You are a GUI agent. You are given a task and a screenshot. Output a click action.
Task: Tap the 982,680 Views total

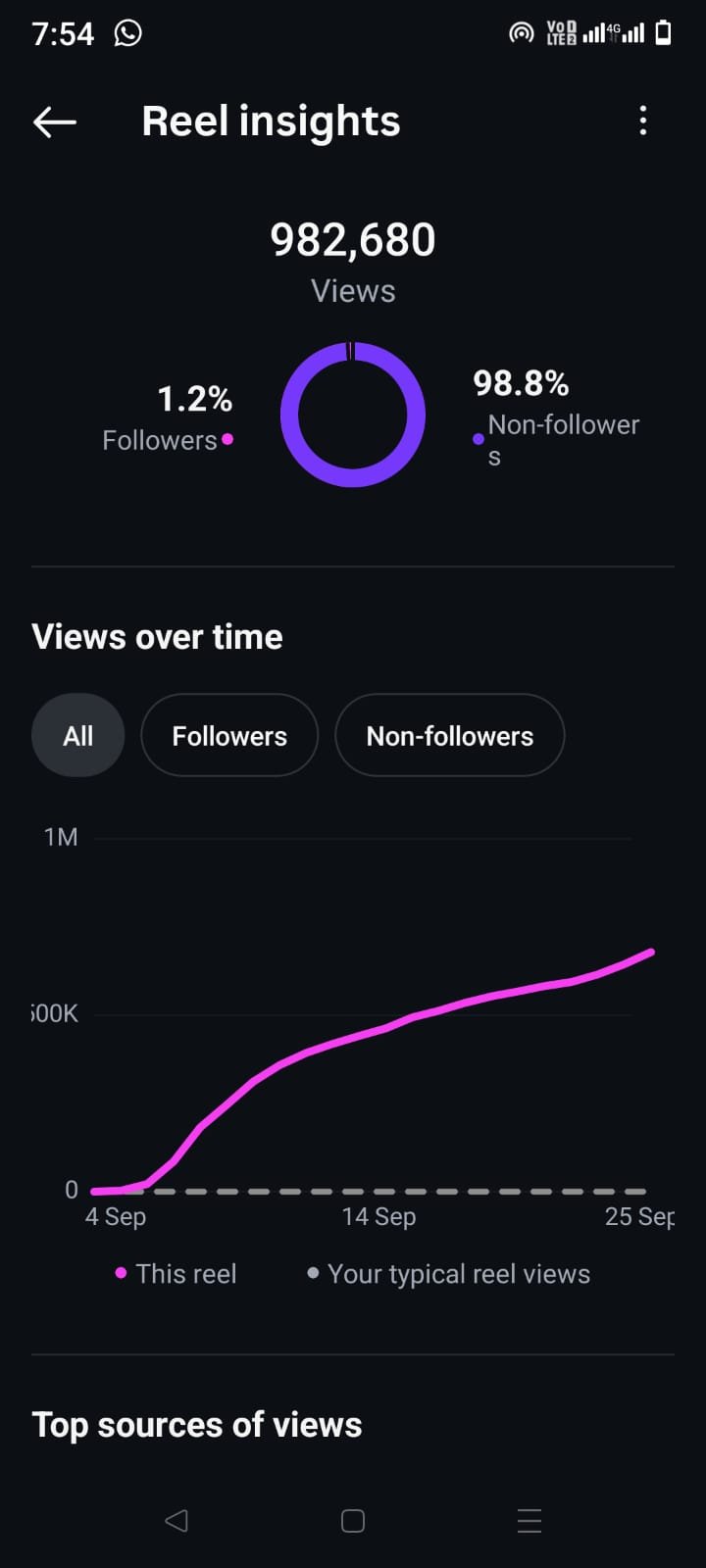point(353,261)
